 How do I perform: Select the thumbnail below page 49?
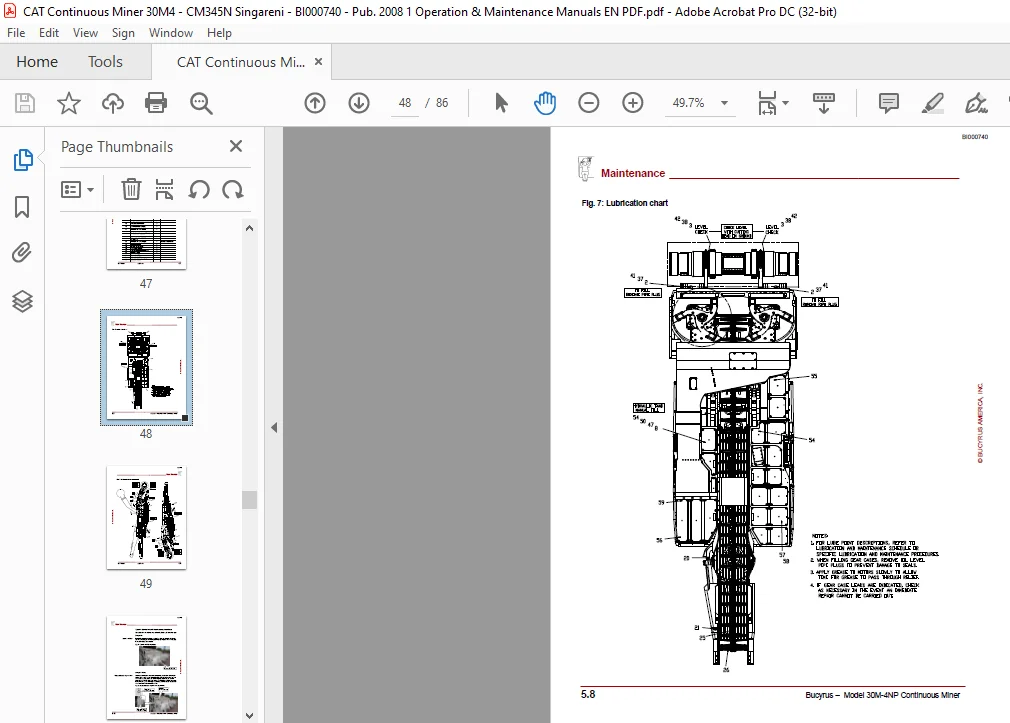[x=146, y=668]
